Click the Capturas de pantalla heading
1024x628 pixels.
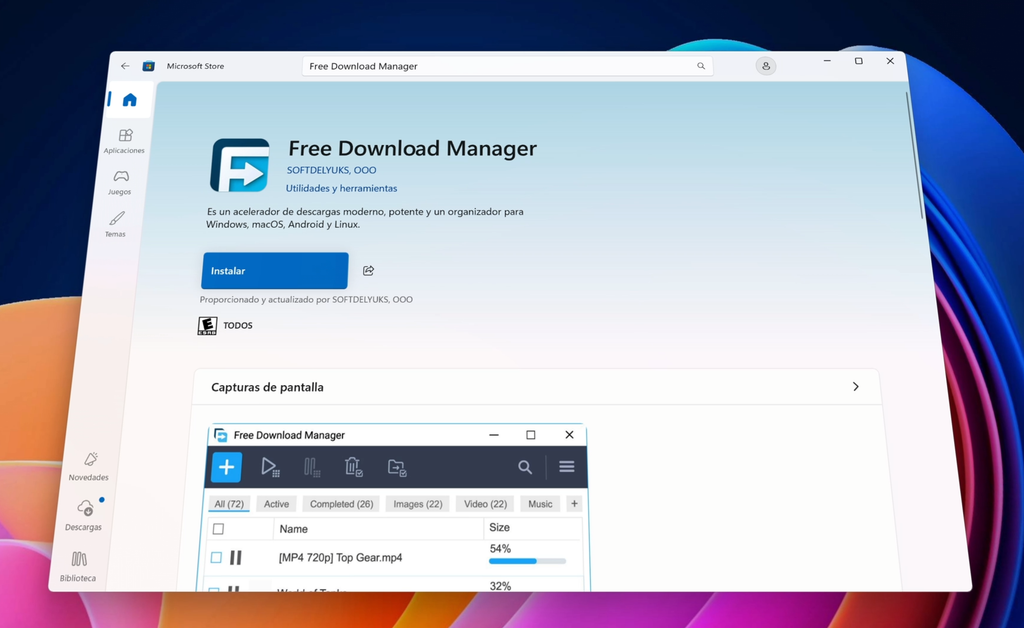[267, 387]
